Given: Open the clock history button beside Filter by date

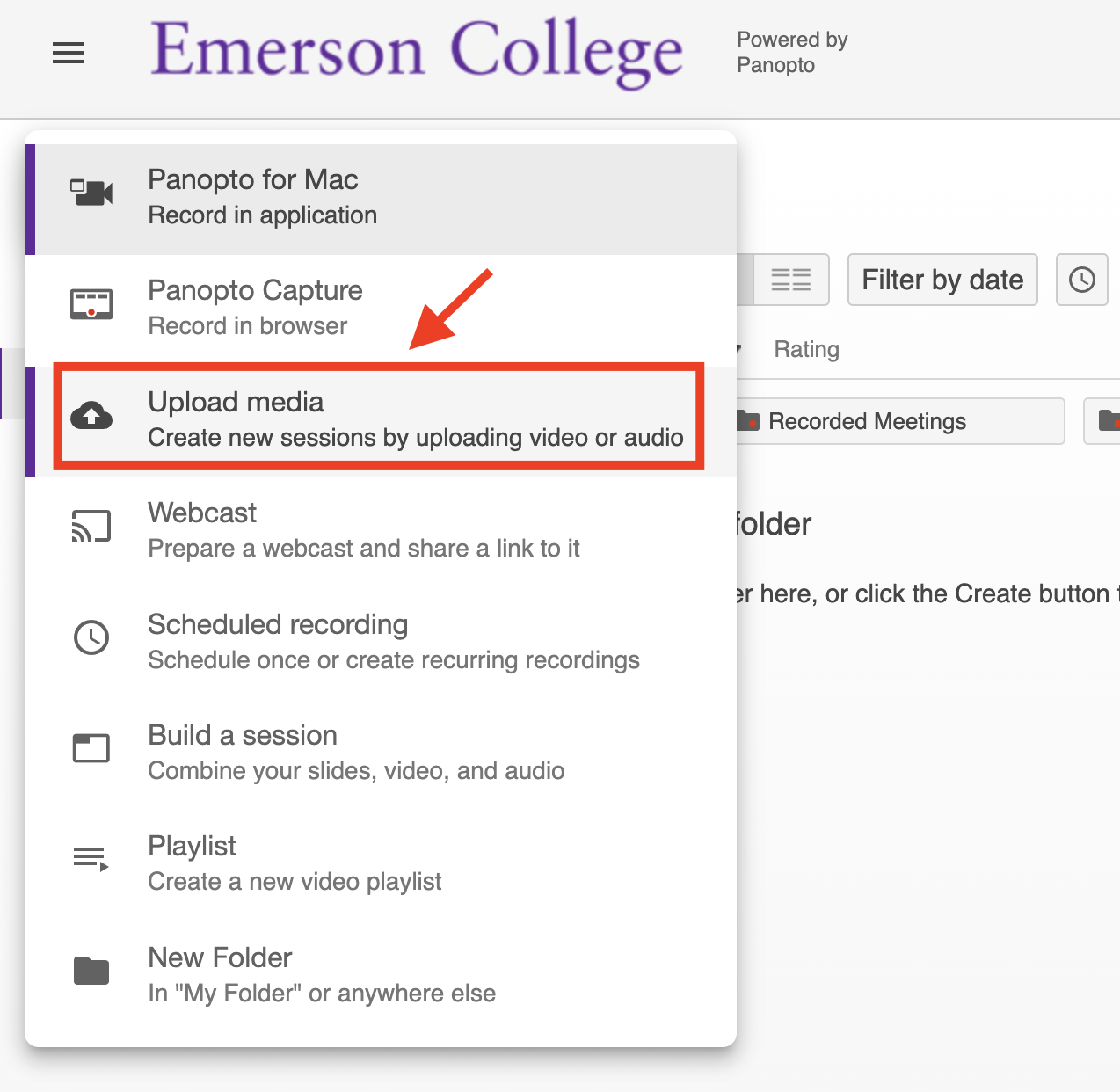Looking at the screenshot, I should (1081, 280).
